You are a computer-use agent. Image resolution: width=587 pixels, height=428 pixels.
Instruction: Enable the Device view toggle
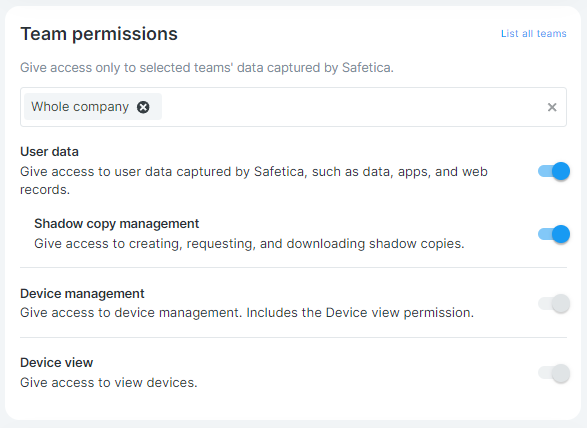coord(554,373)
